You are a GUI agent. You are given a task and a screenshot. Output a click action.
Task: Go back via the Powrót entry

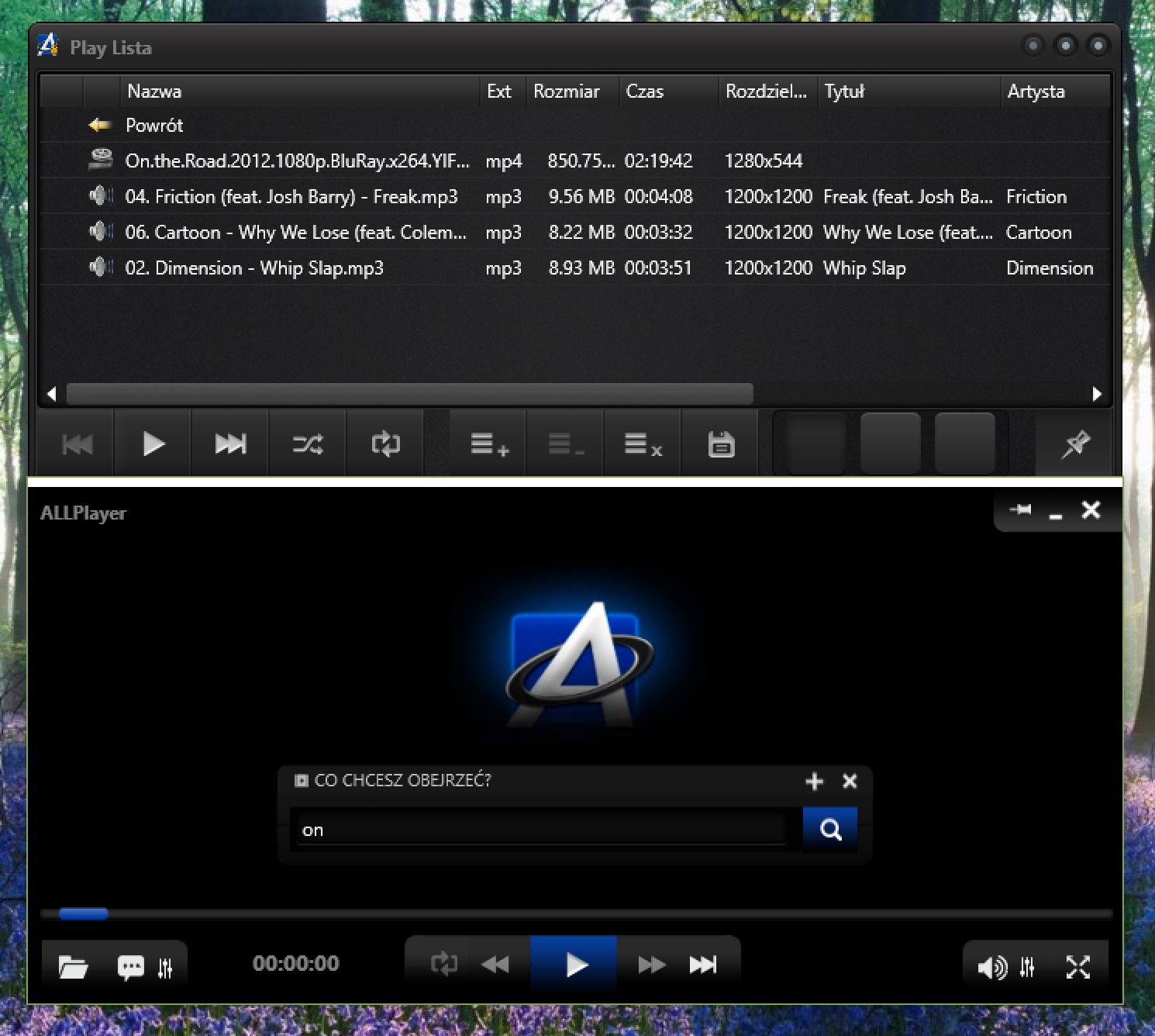154,125
